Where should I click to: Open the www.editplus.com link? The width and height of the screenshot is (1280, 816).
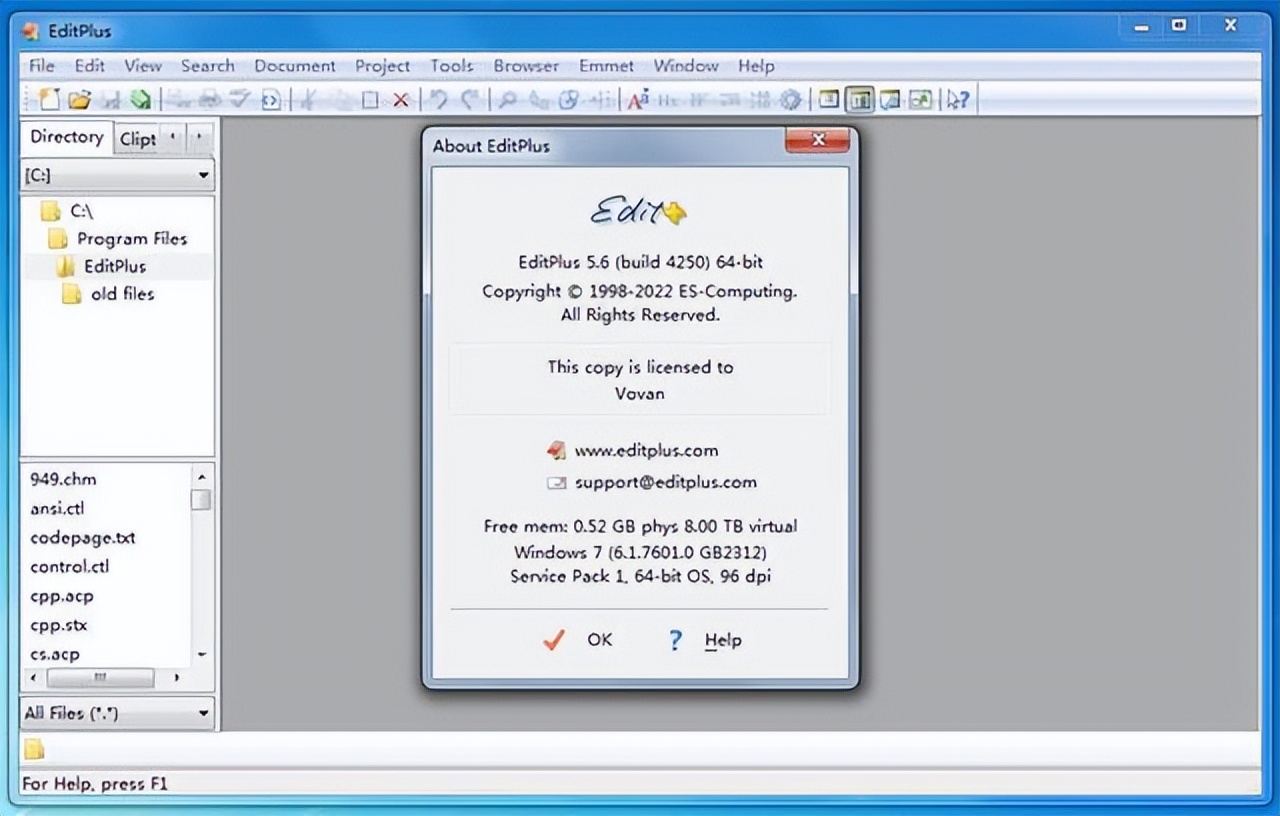pyautogui.click(x=645, y=450)
